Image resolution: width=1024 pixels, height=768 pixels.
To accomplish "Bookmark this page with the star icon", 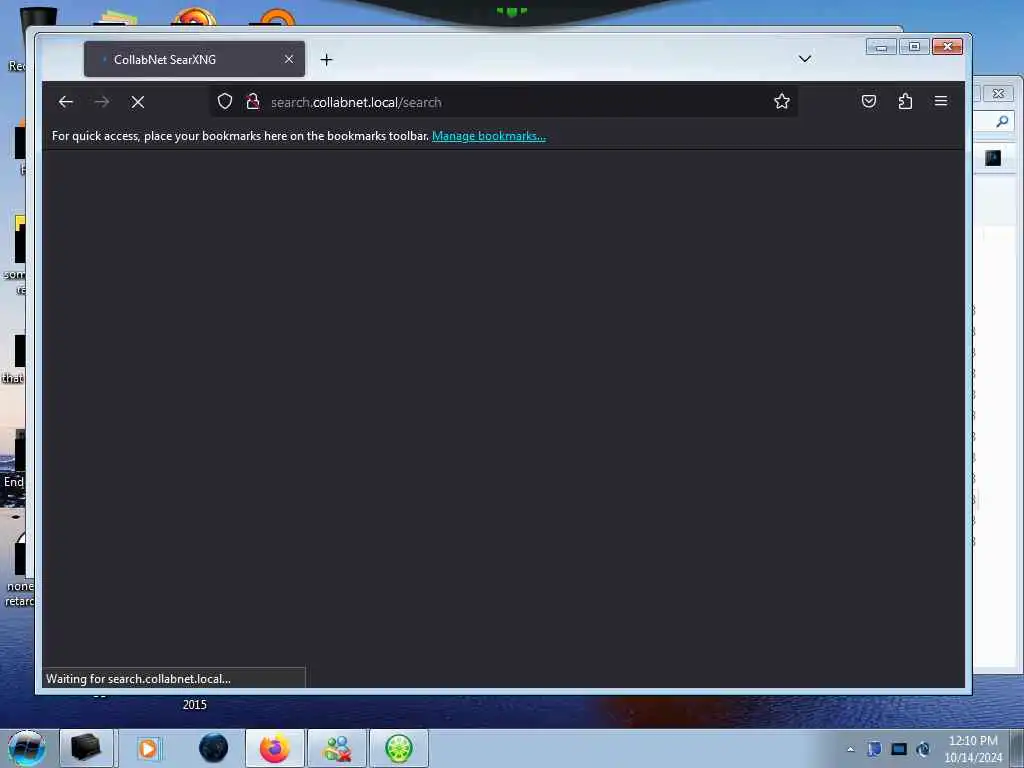I will pyautogui.click(x=782, y=101).
